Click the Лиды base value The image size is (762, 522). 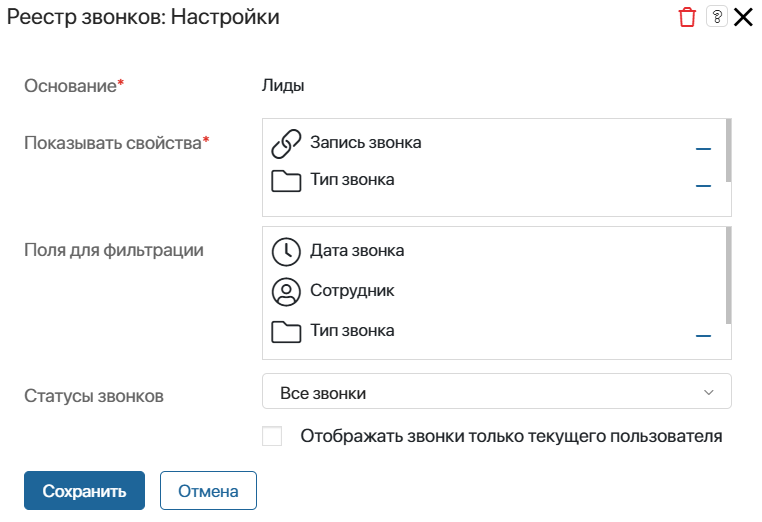point(283,86)
